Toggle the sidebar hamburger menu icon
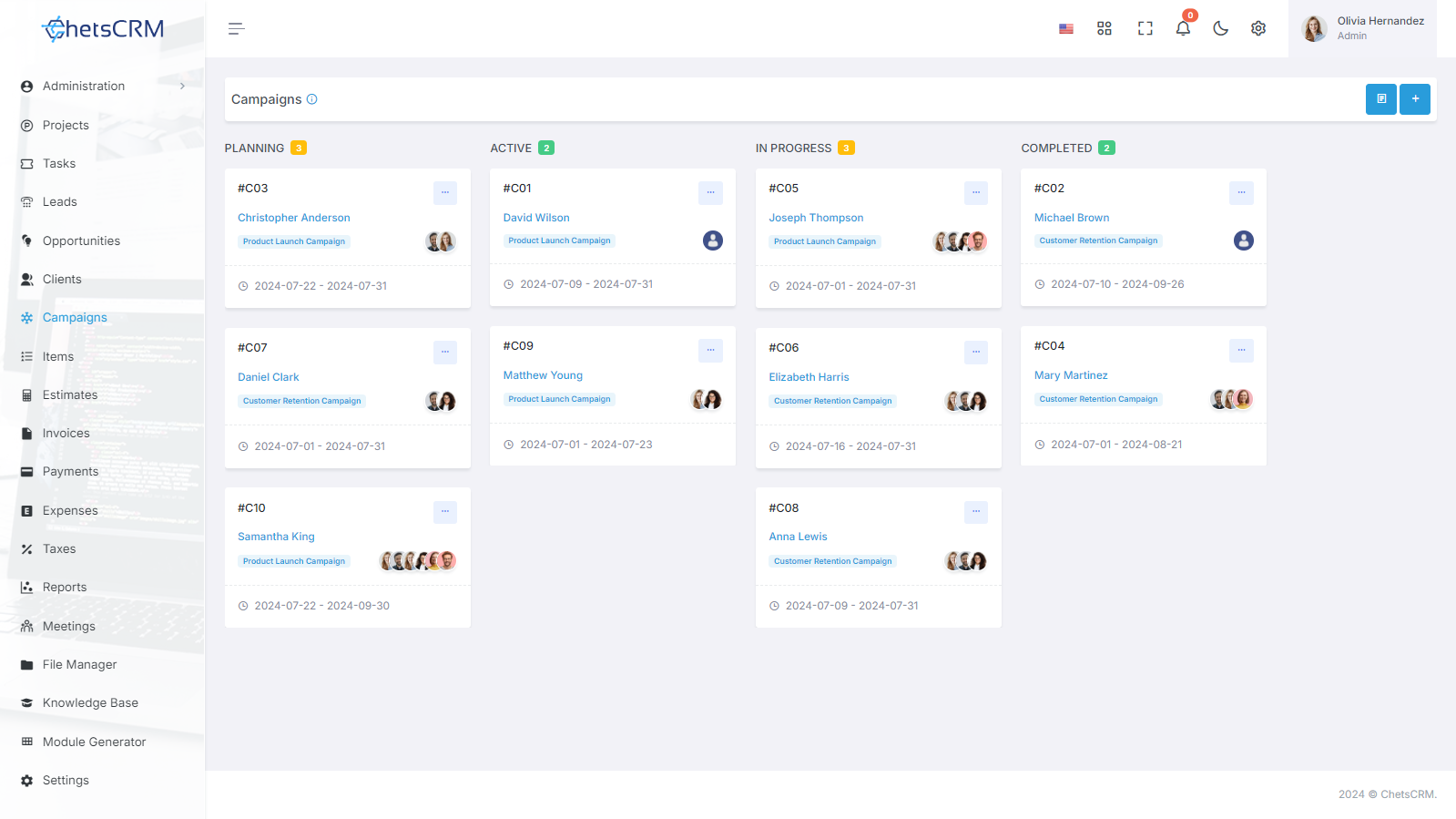This screenshot has width=1456, height=819. [237, 29]
